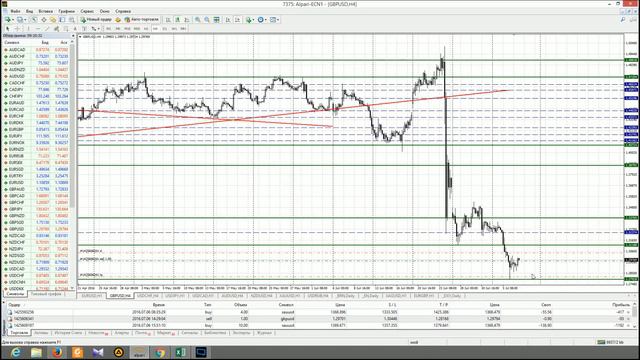Switch to the Алерты terminal tab

(121, 333)
